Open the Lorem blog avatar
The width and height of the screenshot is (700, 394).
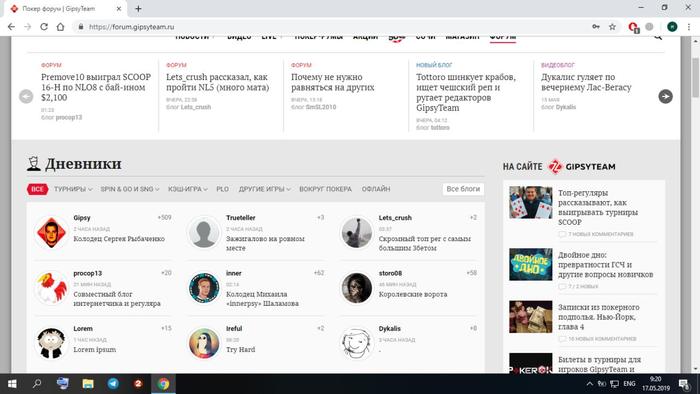pos(51,343)
